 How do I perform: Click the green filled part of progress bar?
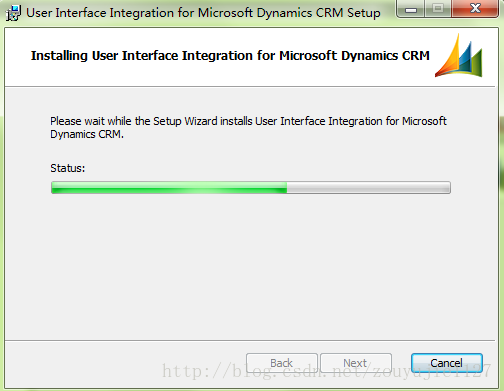[169, 188]
